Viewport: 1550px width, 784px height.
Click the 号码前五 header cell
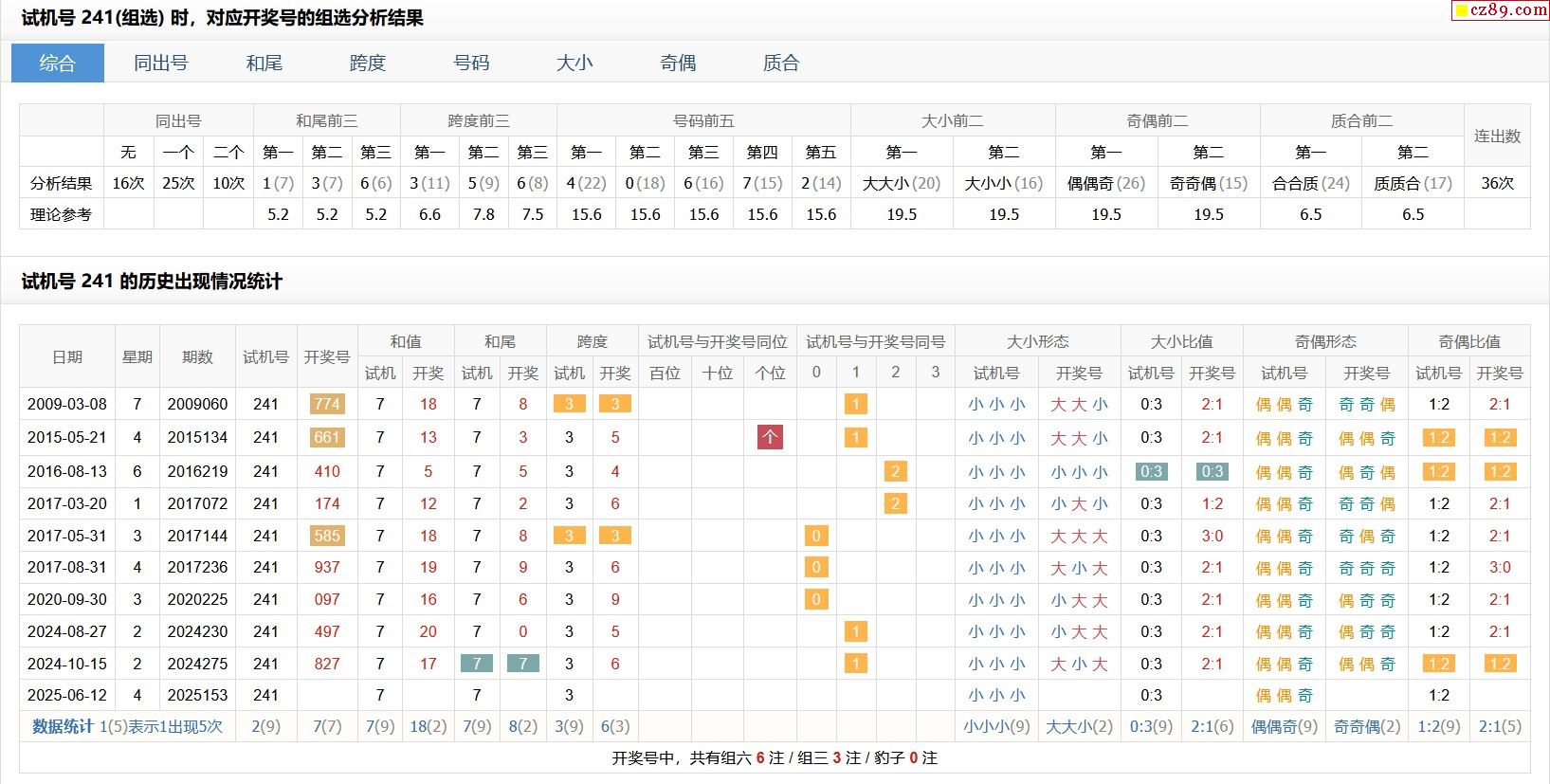pyautogui.click(x=704, y=120)
